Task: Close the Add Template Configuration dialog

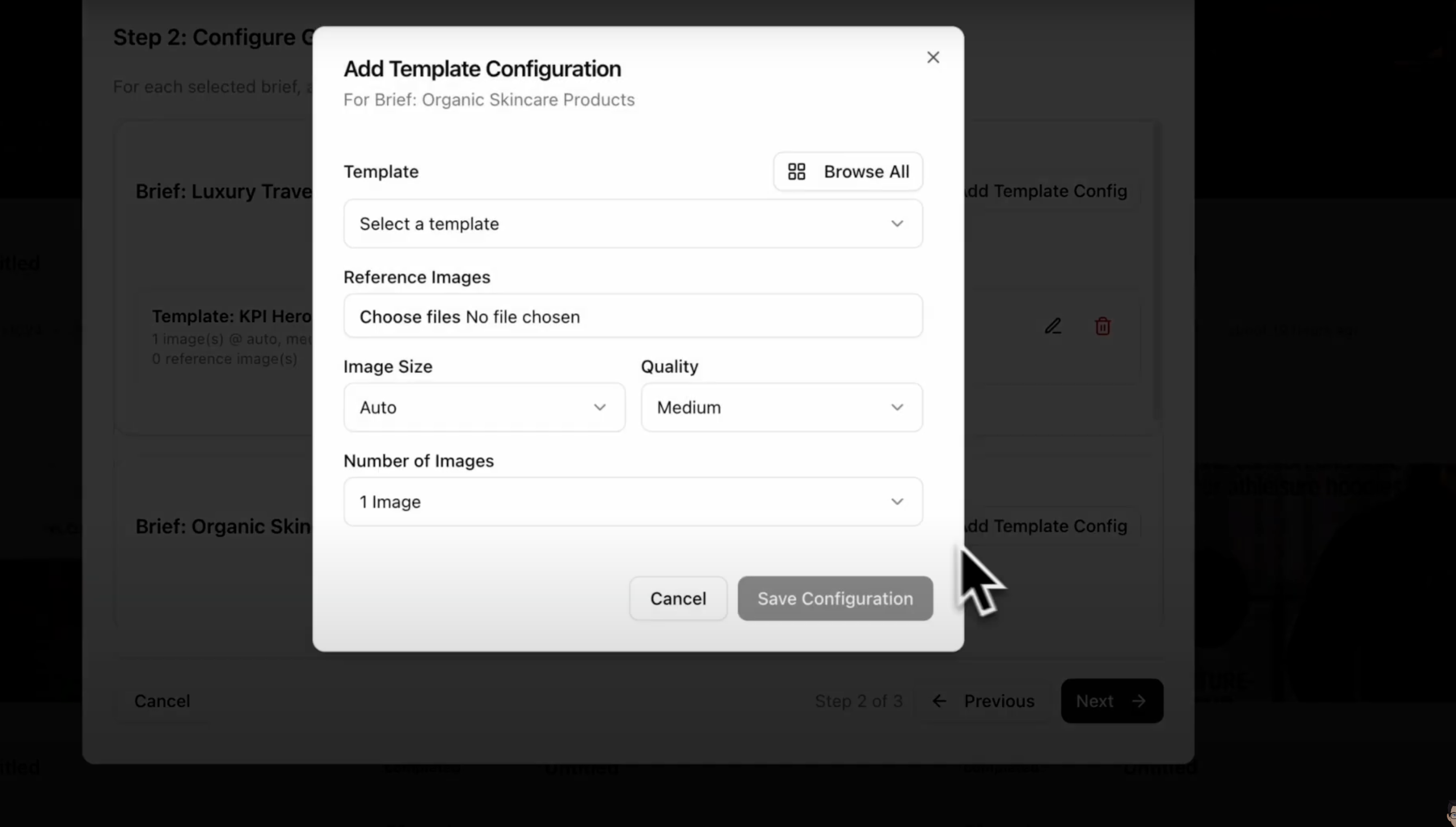Action: point(932,57)
